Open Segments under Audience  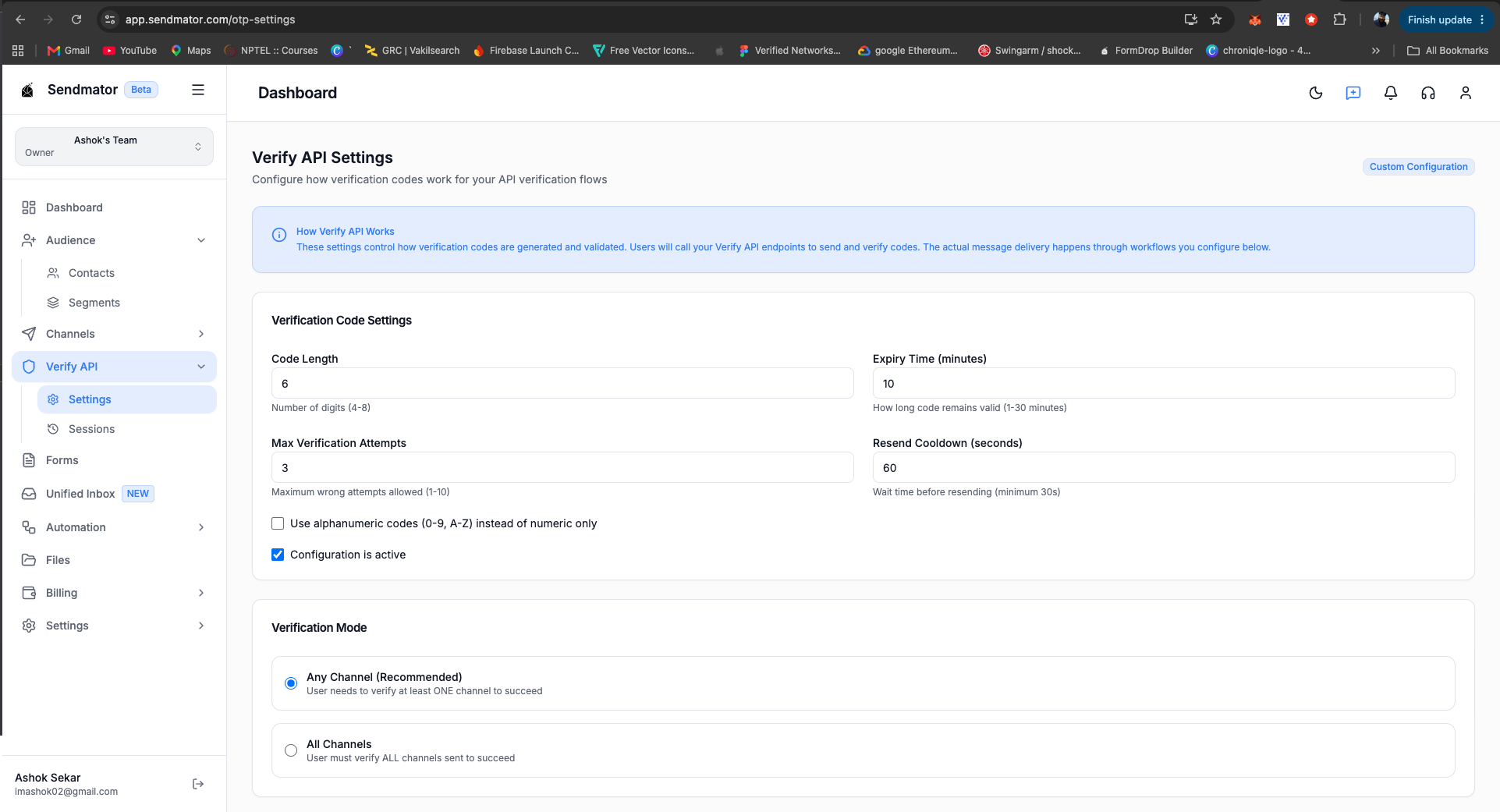click(126, 303)
